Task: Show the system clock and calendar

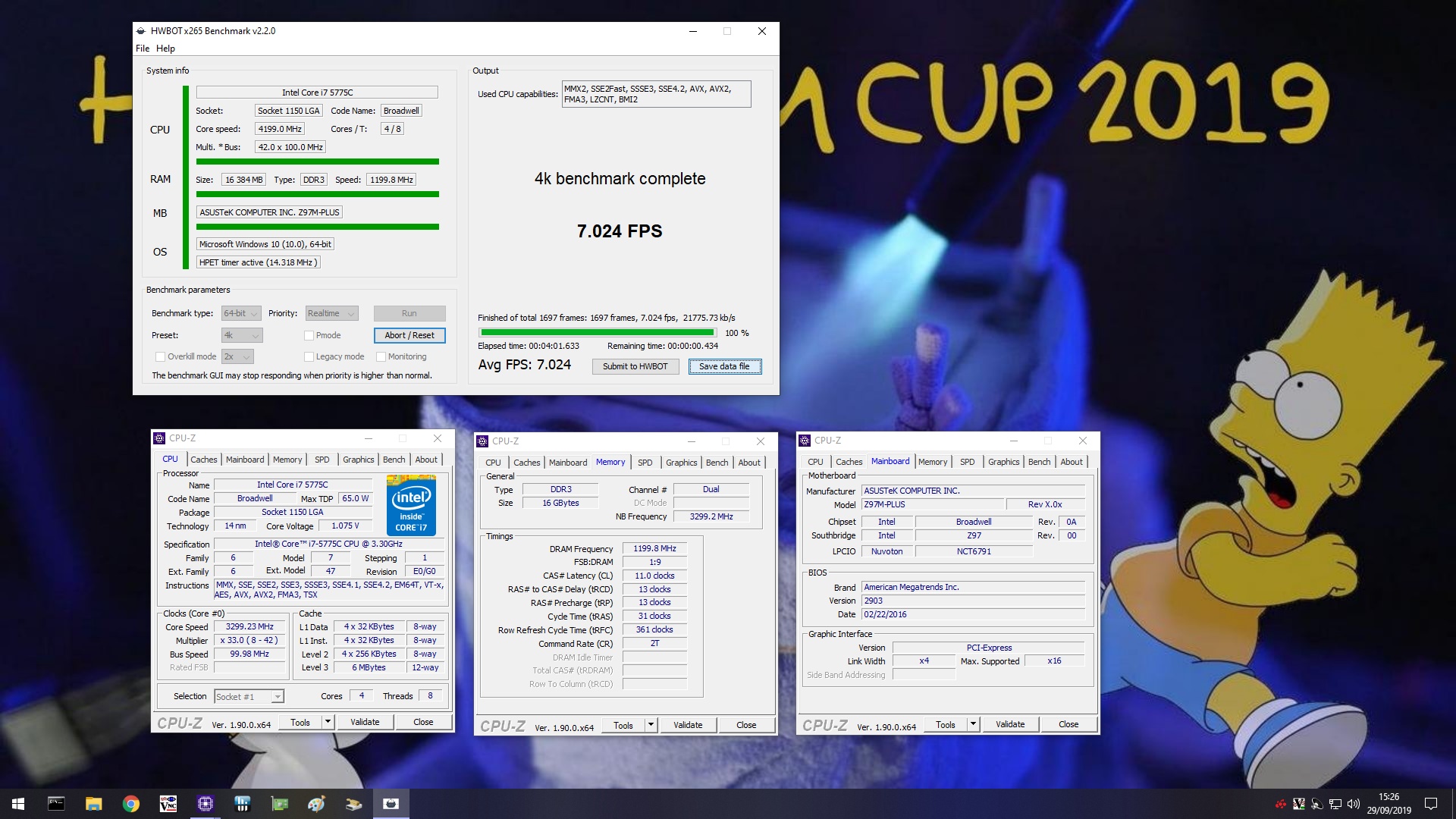Action: pos(1389,804)
